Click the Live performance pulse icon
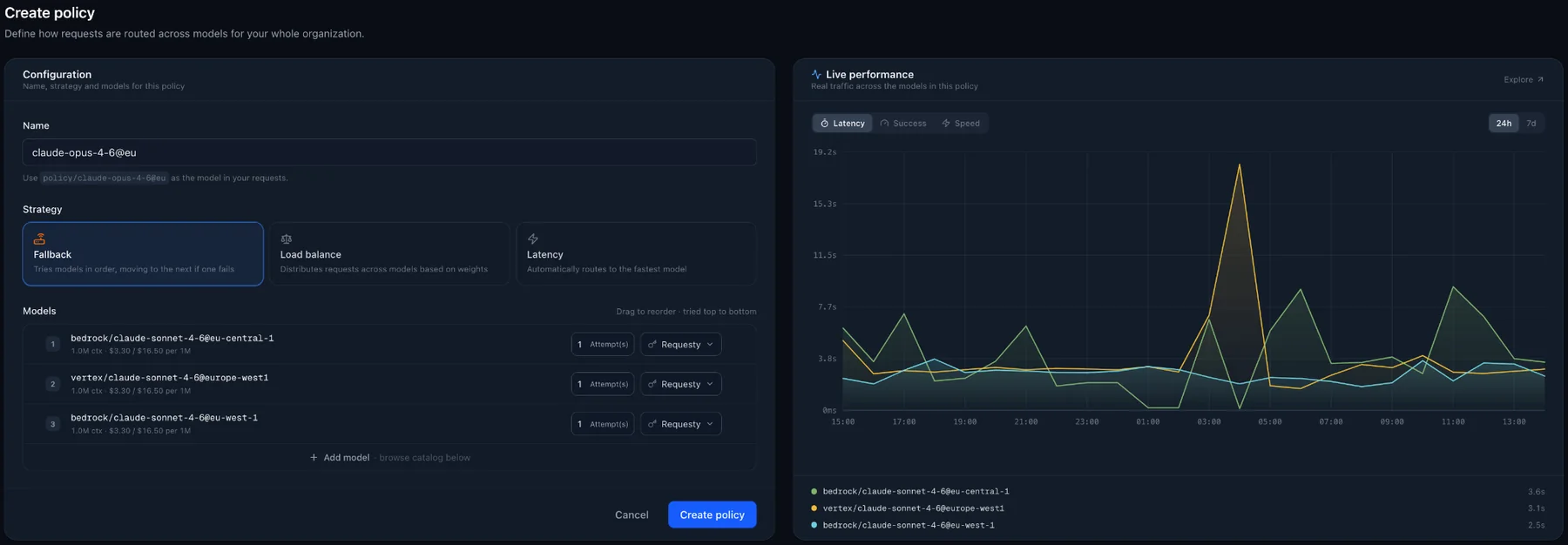Viewport: 1568px width, 545px height. point(816,75)
